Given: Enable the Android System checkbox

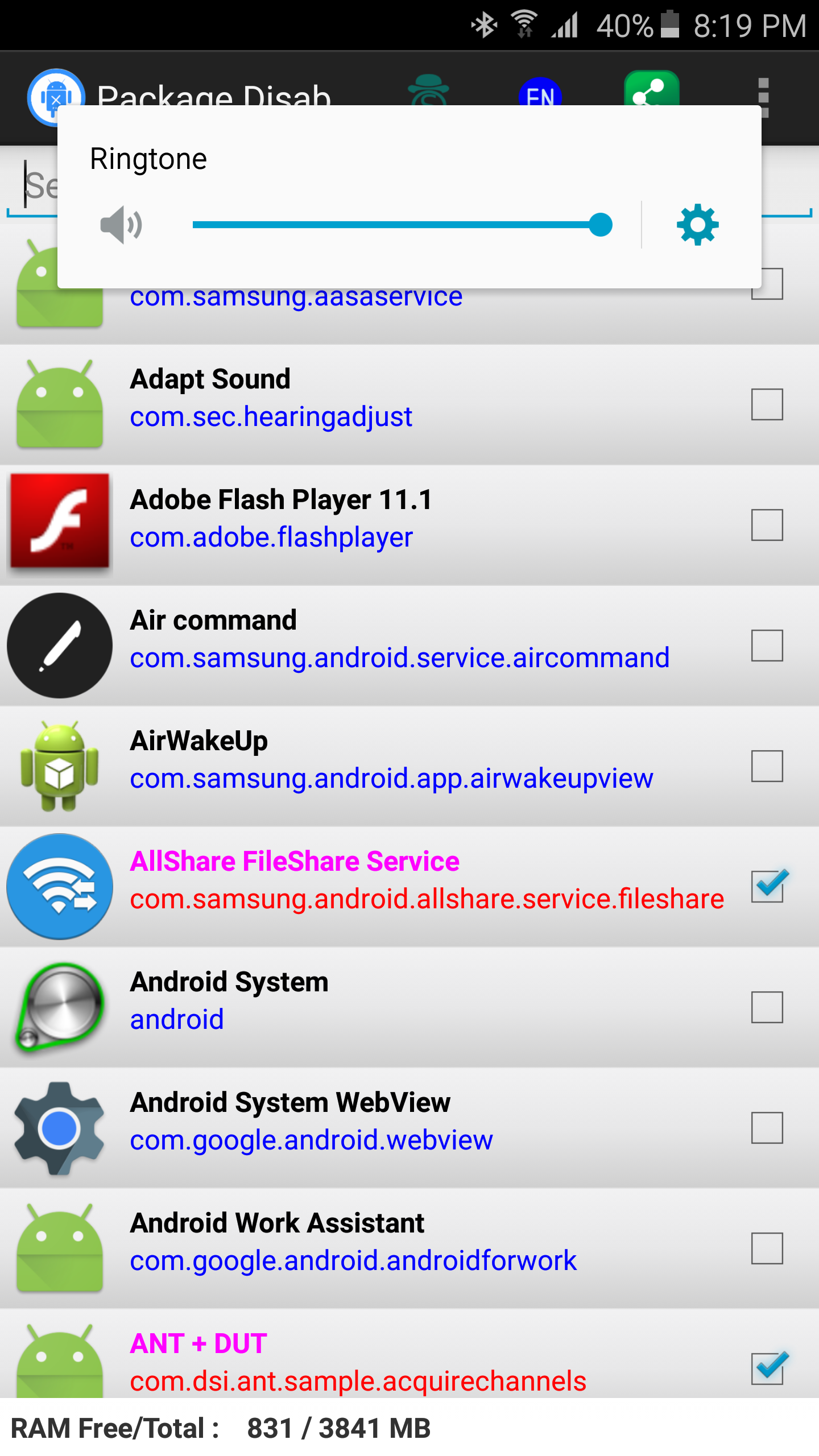Looking at the screenshot, I should (x=767, y=1007).
